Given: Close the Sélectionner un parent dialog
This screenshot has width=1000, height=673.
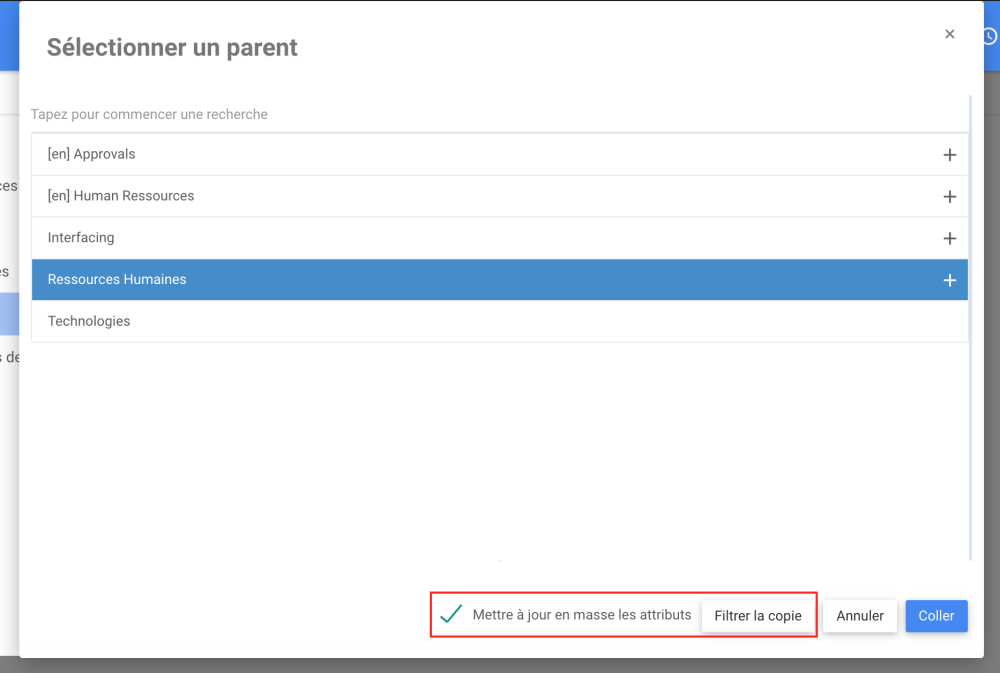Looking at the screenshot, I should click(x=950, y=34).
